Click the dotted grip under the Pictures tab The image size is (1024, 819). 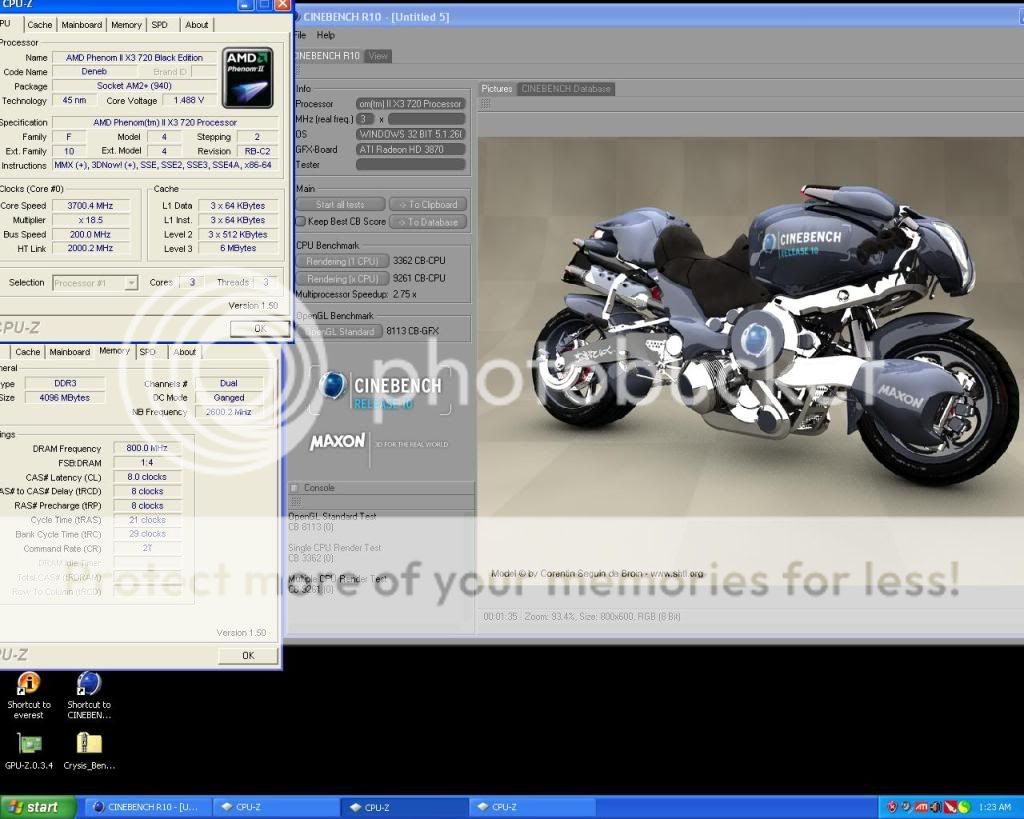(x=485, y=103)
